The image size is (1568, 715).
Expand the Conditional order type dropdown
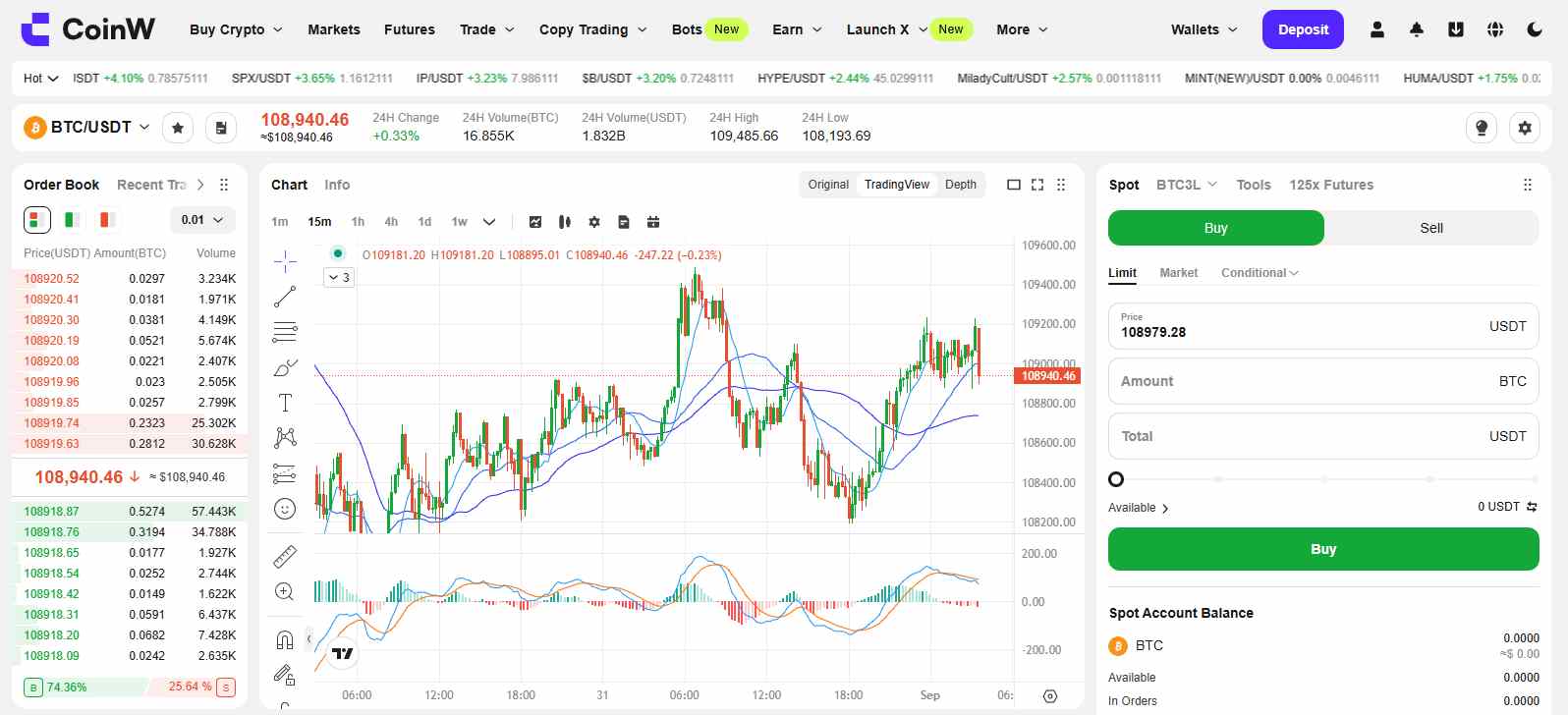1259,273
